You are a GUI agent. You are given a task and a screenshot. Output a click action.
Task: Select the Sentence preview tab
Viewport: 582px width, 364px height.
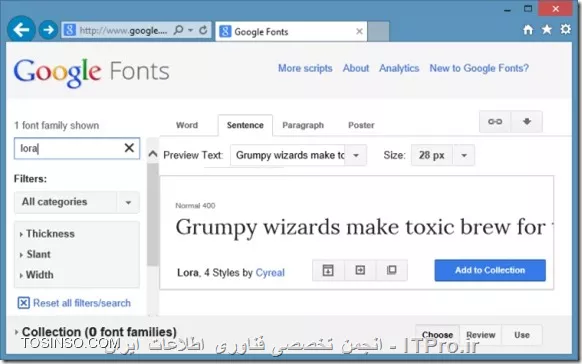coord(245,125)
